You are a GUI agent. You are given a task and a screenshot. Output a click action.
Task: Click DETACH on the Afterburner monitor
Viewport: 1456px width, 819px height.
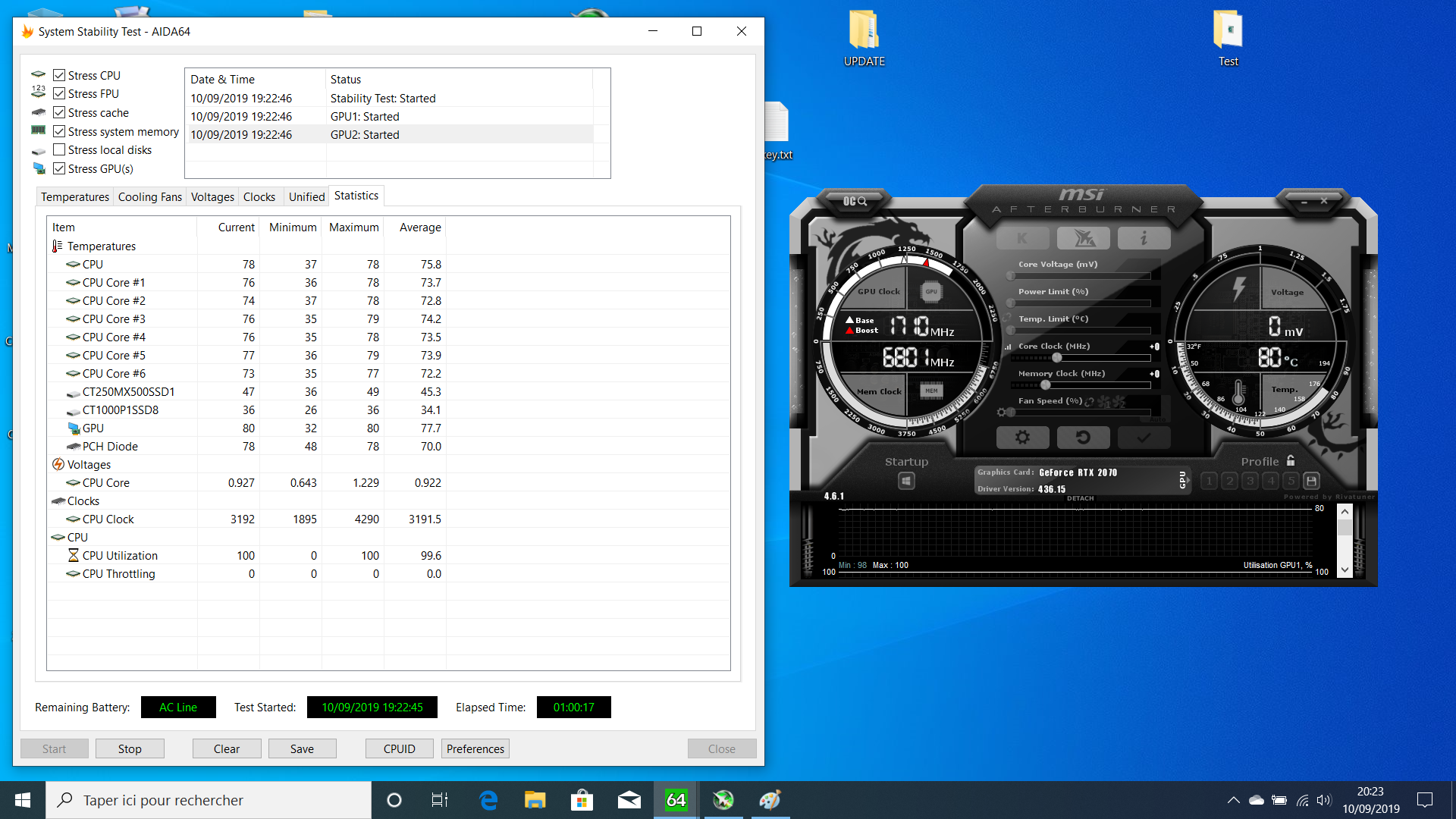[x=1080, y=498]
